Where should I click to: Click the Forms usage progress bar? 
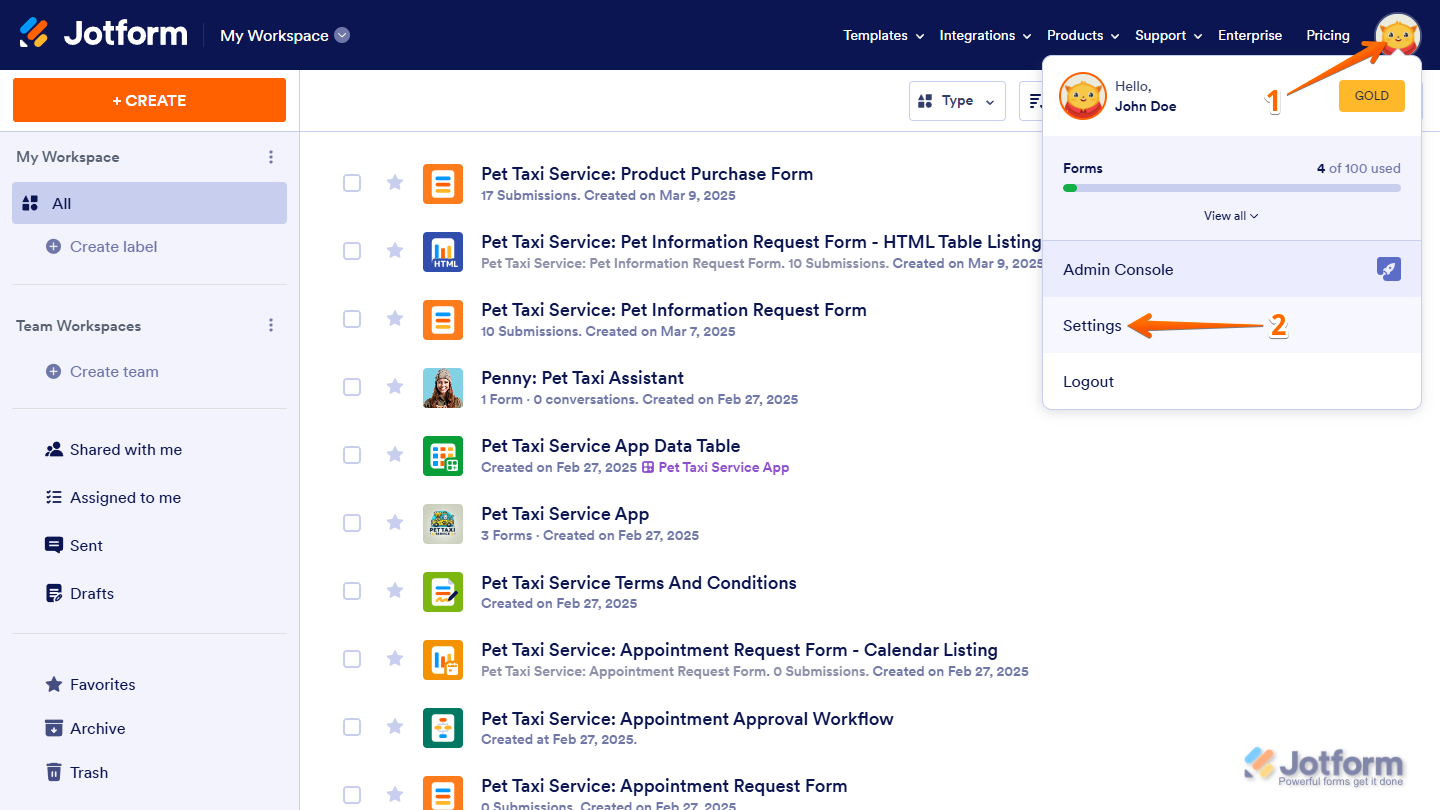tap(1232, 188)
